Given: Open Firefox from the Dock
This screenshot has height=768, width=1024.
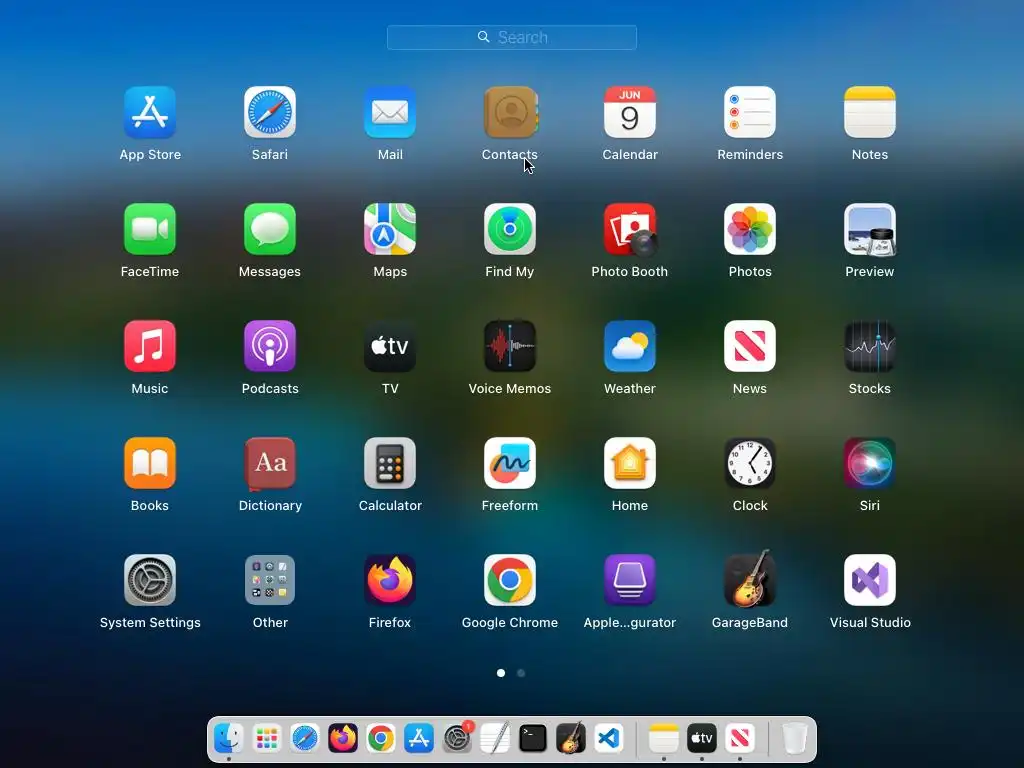Looking at the screenshot, I should coord(342,739).
